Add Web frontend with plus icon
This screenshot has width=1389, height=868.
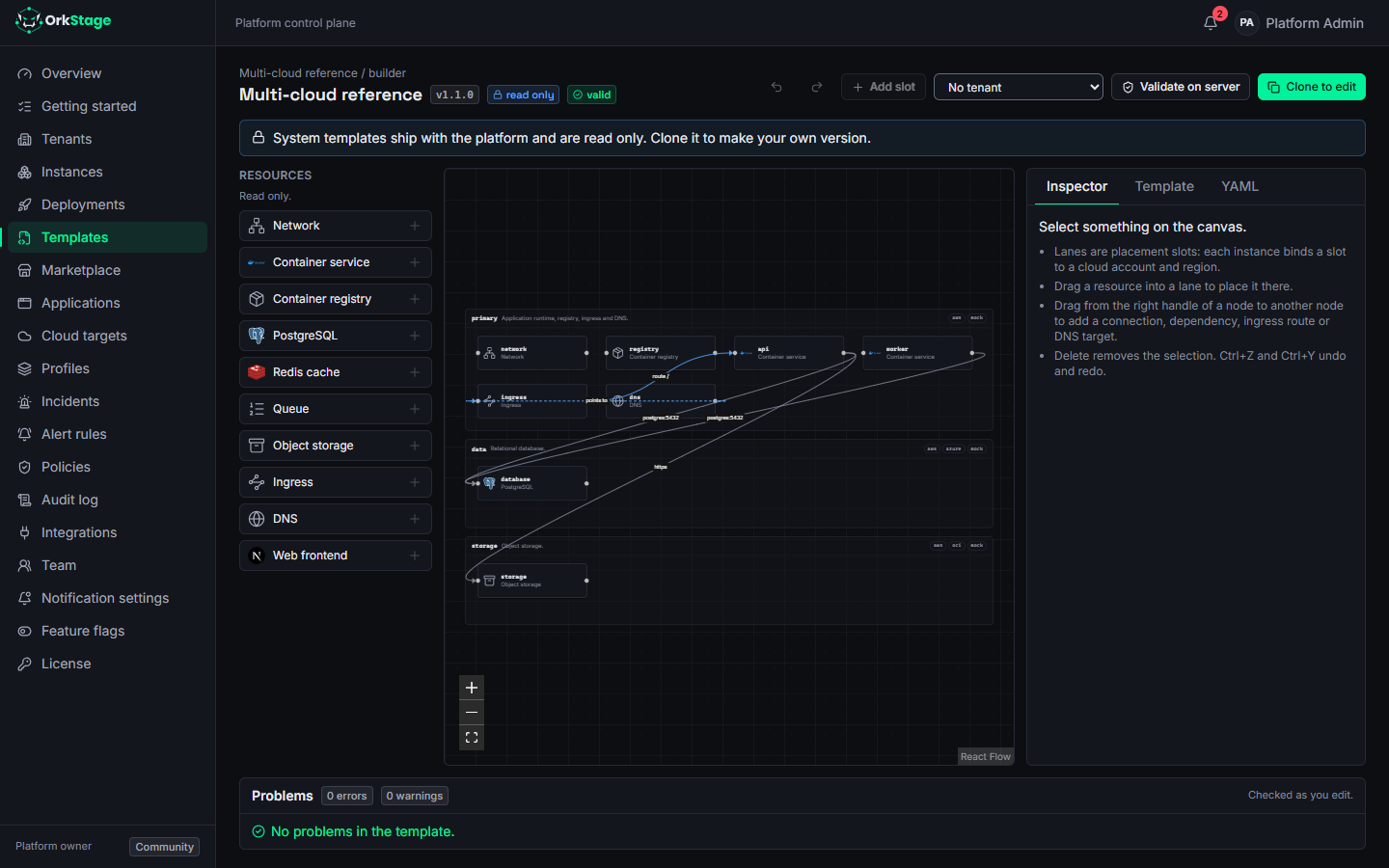pos(415,556)
